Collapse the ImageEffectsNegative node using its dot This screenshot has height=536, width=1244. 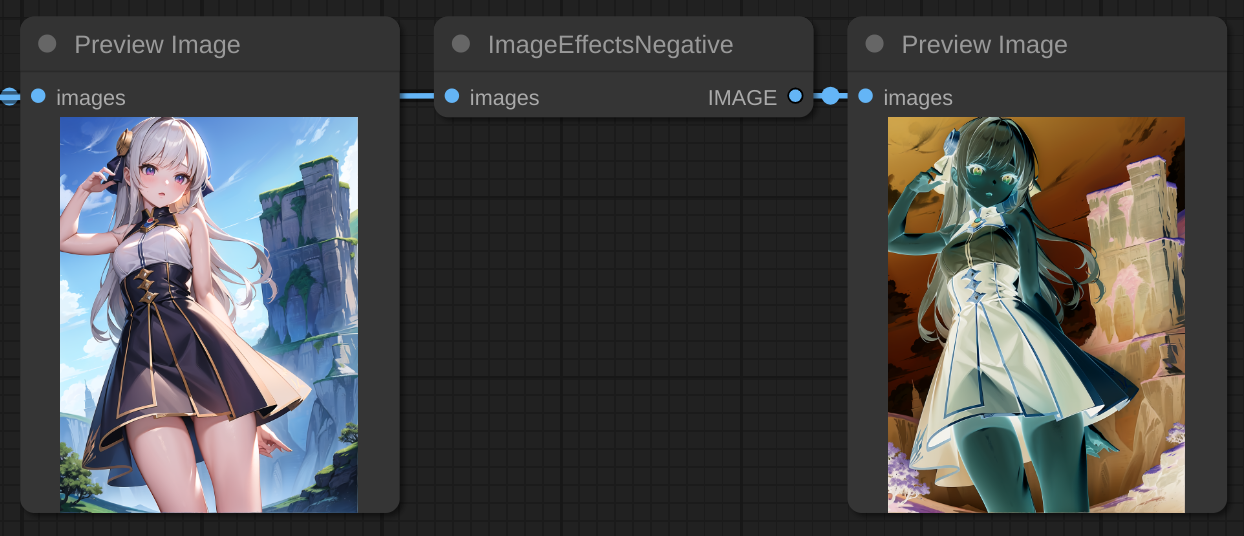(x=461, y=44)
